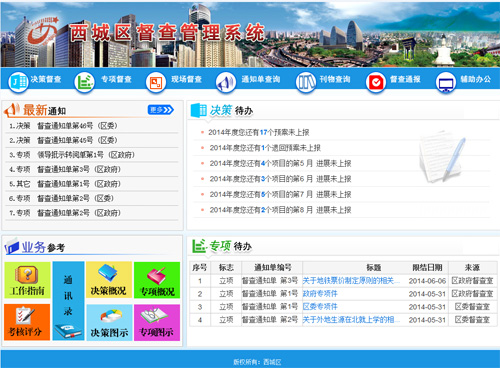Viewport: 500px width, 368px height.
Task: Select the 辅助办公 menu label
Action: click(476, 79)
